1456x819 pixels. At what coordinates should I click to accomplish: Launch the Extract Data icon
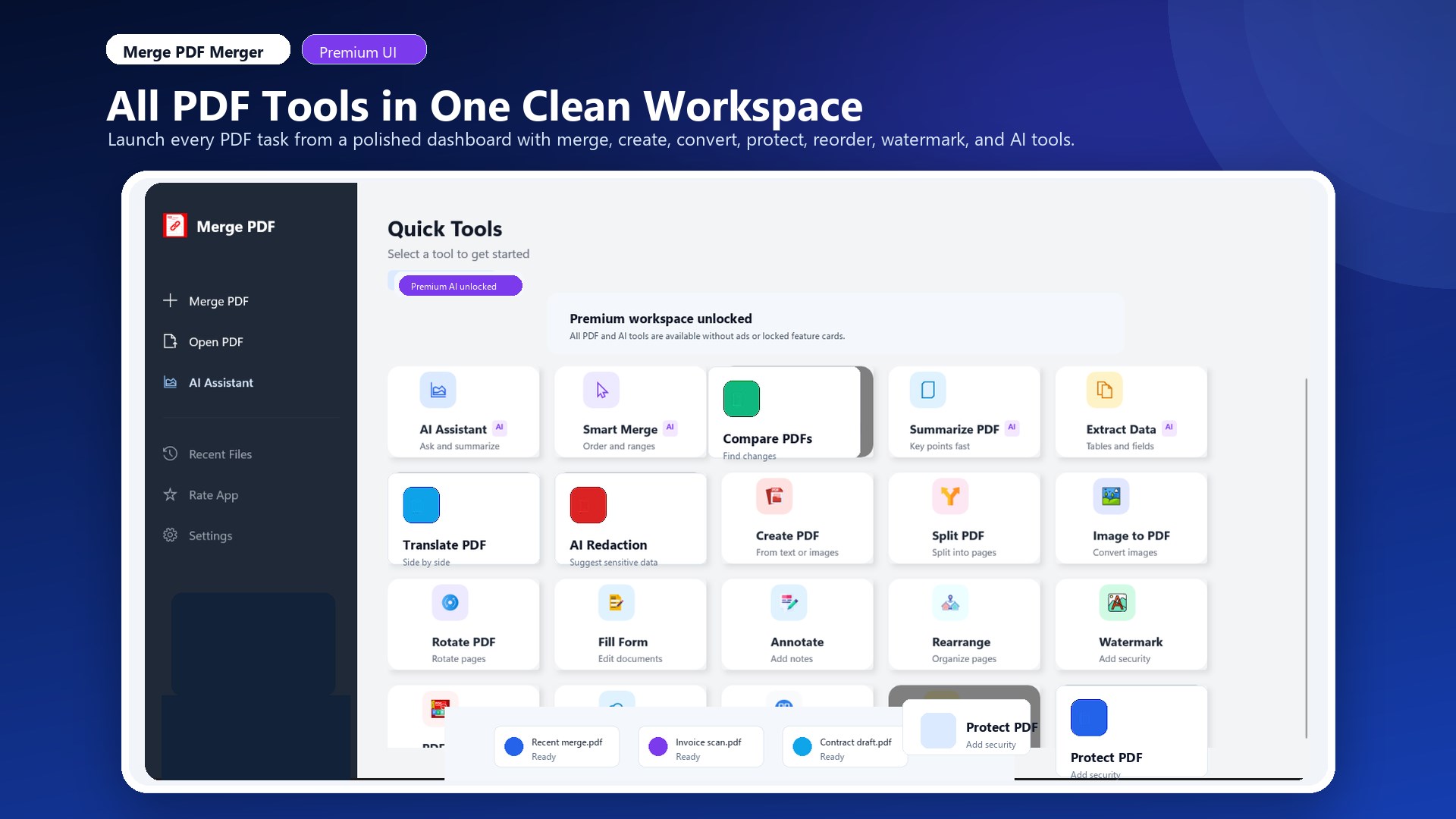coord(1105,390)
